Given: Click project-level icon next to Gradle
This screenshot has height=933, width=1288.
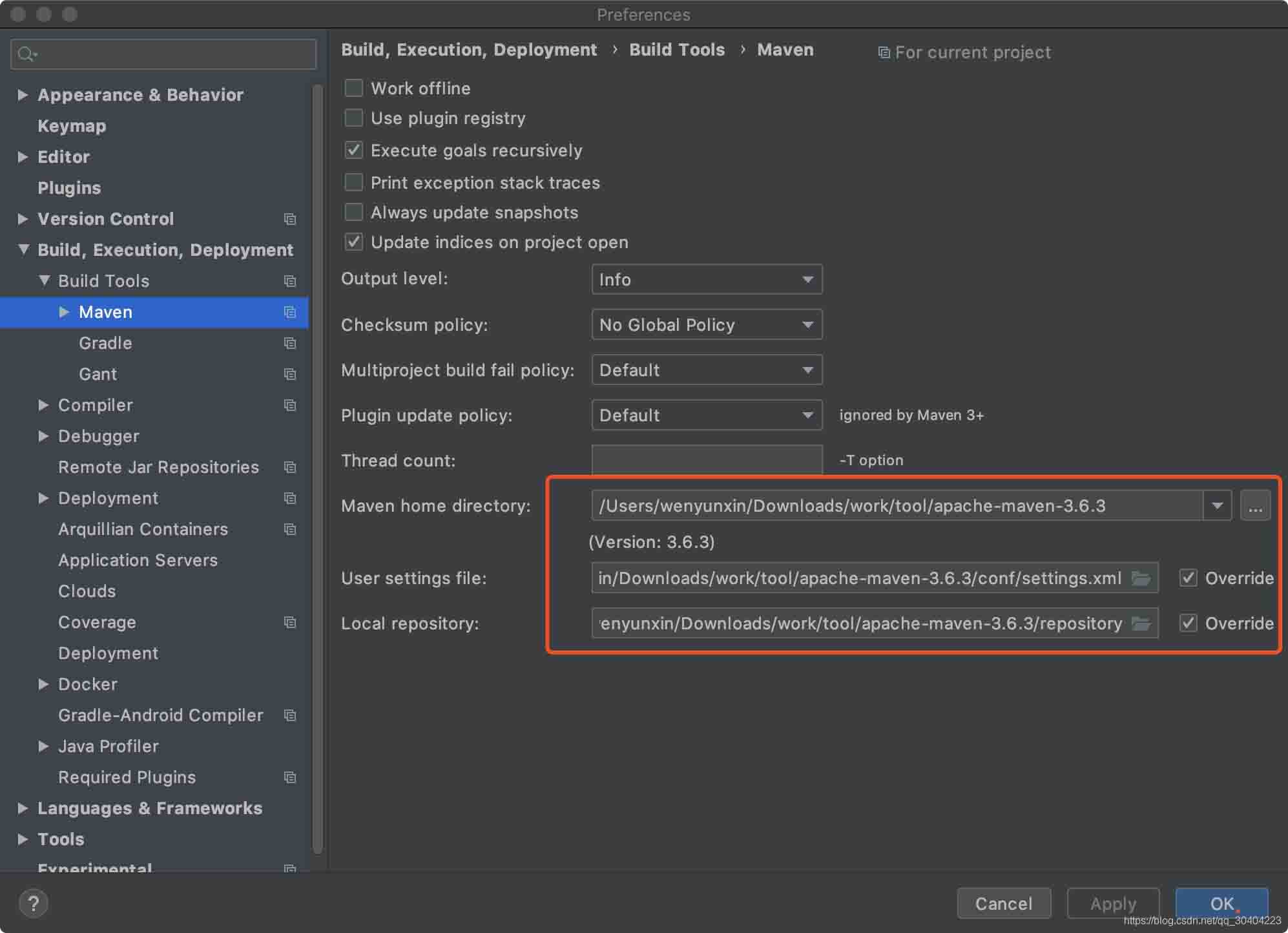Looking at the screenshot, I should coord(290,343).
